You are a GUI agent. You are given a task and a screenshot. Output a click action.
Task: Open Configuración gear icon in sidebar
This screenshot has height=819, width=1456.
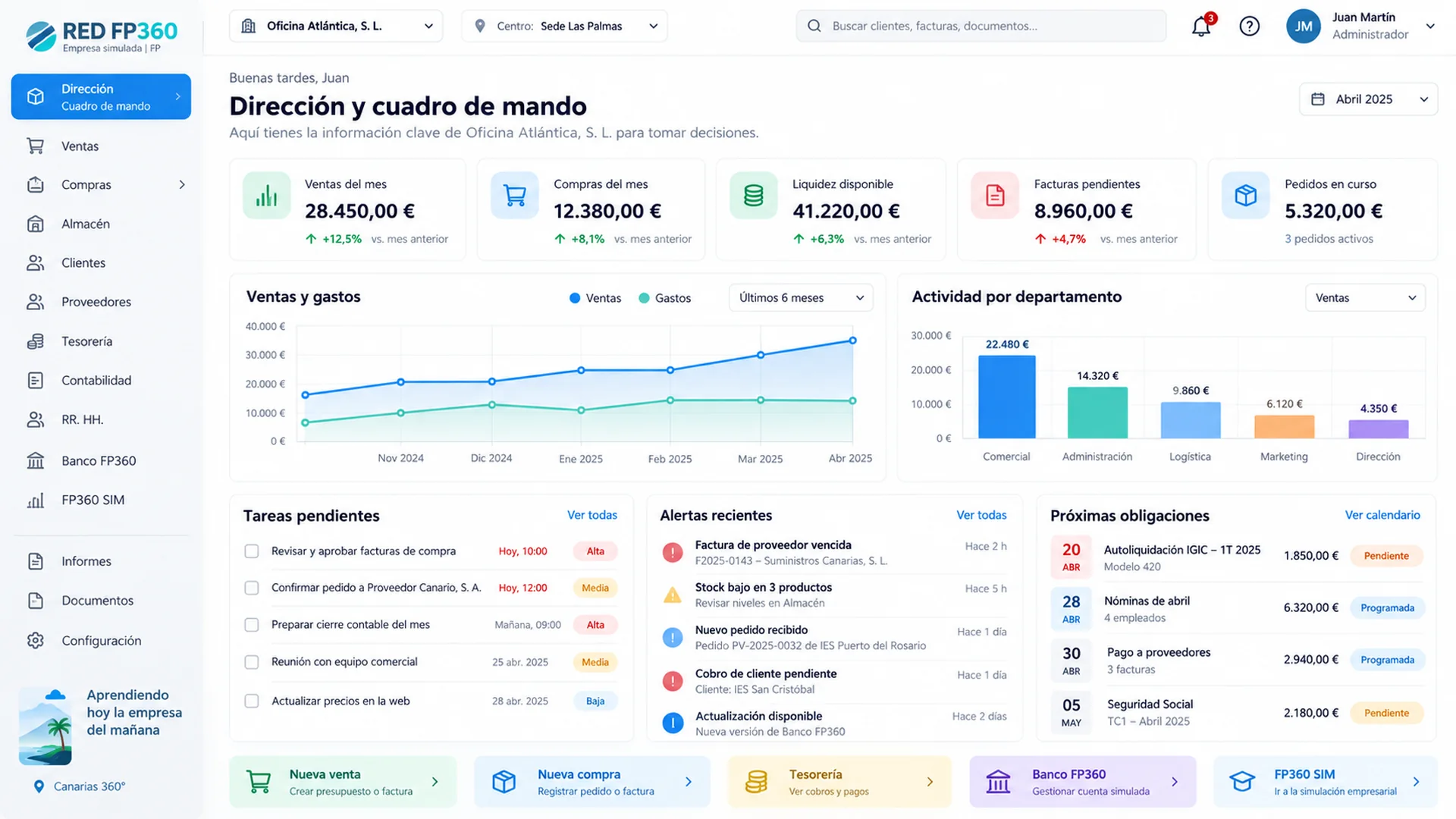36,640
